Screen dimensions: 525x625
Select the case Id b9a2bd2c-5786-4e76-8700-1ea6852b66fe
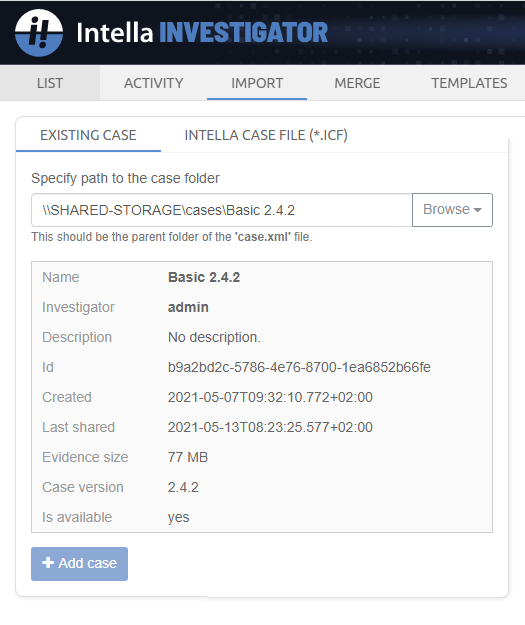tap(299, 367)
